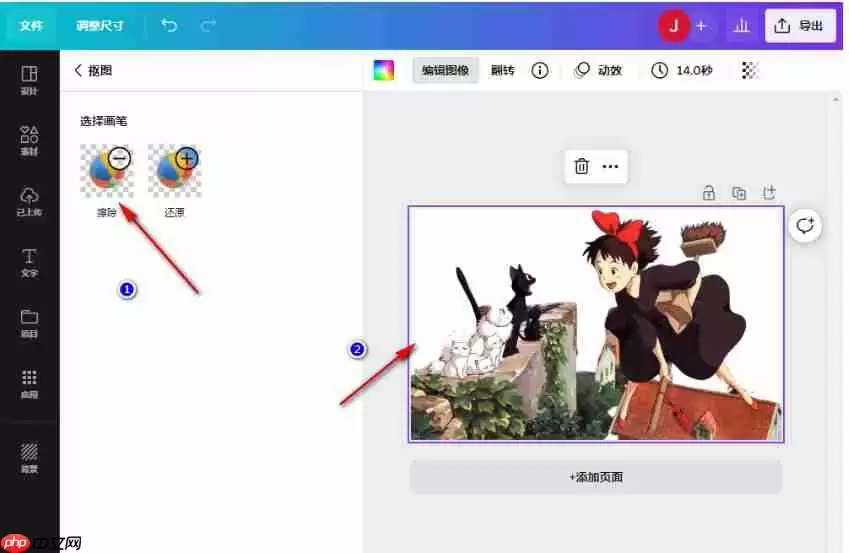The height and width of the screenshot is (553, 849).
Task: Open the 素材 elements sidebar tab
Action: [29, 141]
